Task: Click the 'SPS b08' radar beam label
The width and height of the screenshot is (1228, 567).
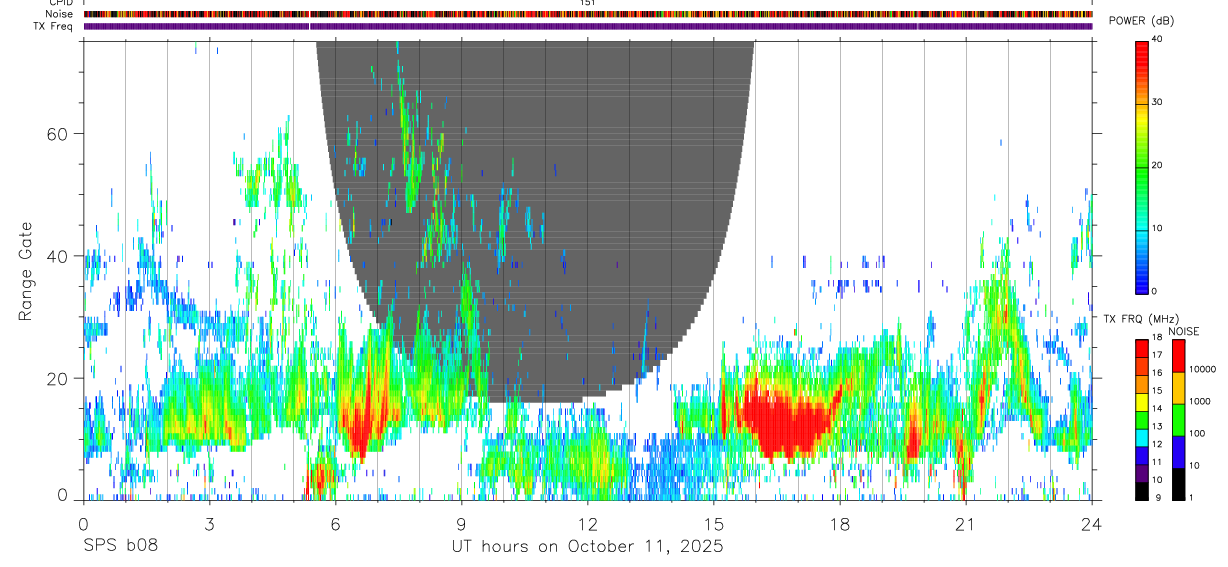Action: click(x=120, y=546)
